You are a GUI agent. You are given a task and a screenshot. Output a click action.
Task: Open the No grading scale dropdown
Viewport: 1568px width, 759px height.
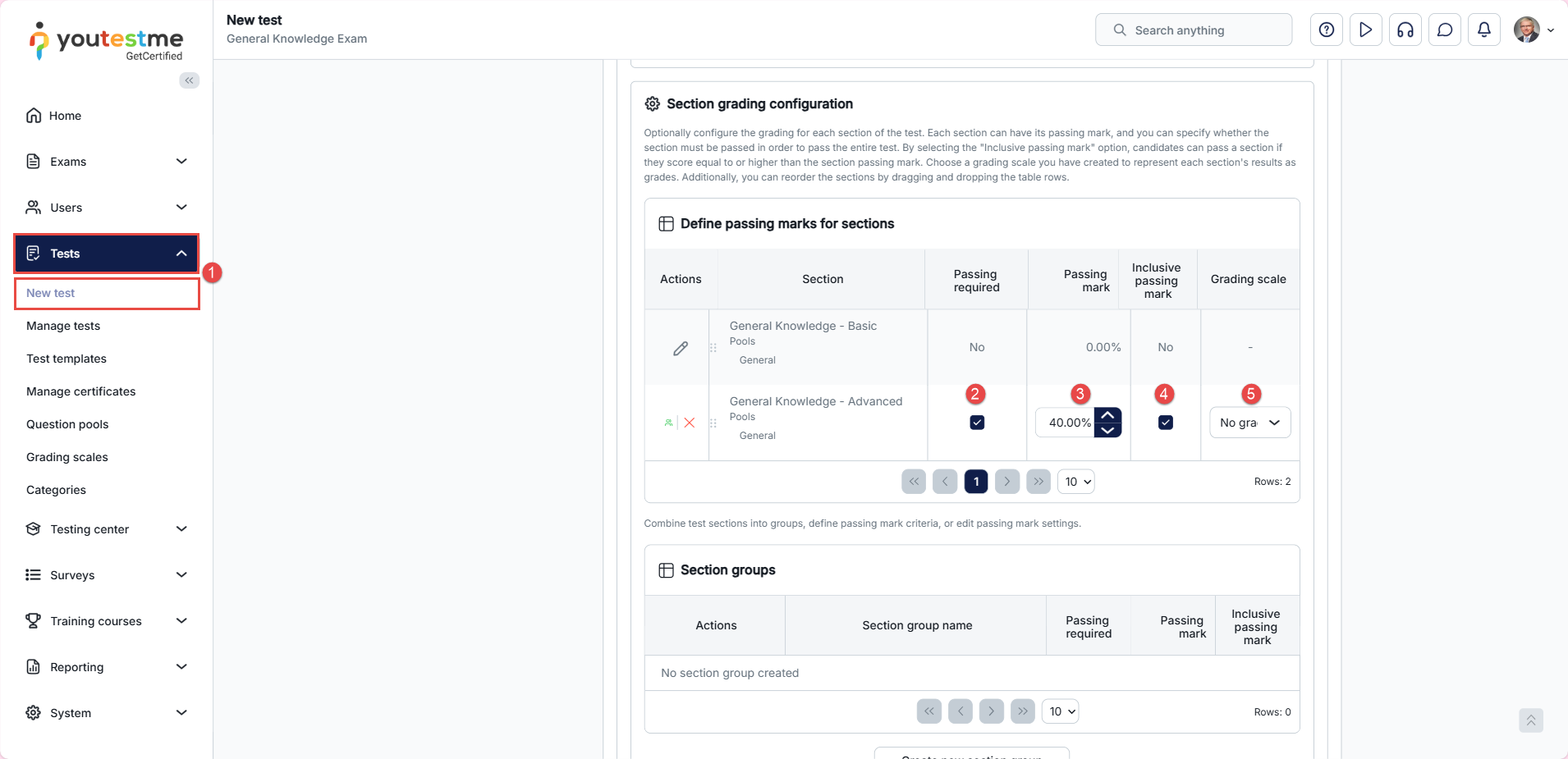[x=1249, y=423]
